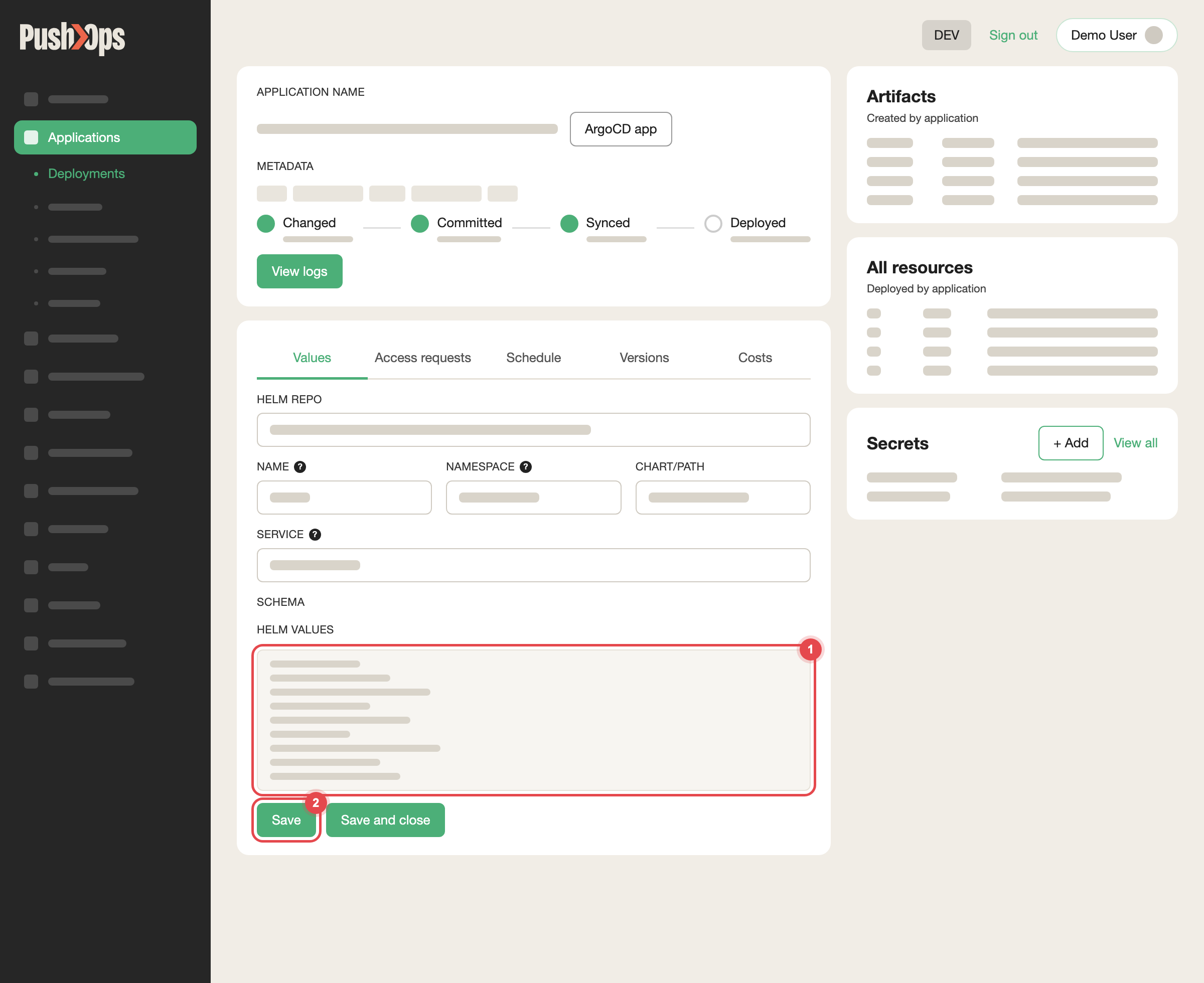Focus the SERVICE input field
1204x983 pixels.
click(x=533, y=565)
